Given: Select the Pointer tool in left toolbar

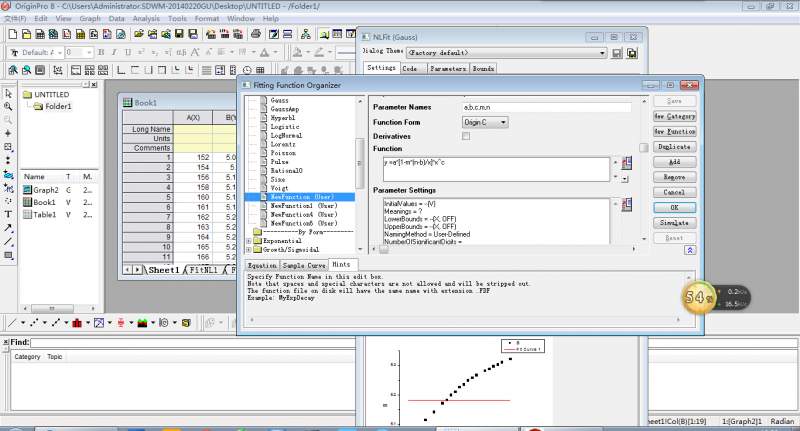Looking at the screenshot, I should (x=8, y=93).
